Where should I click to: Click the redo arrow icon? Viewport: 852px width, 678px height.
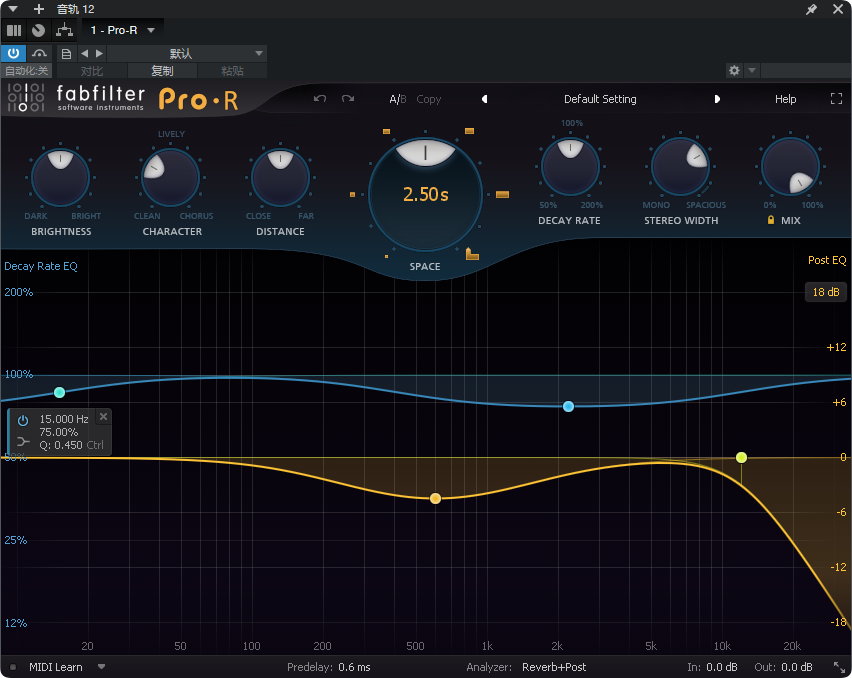pos(348,99)
